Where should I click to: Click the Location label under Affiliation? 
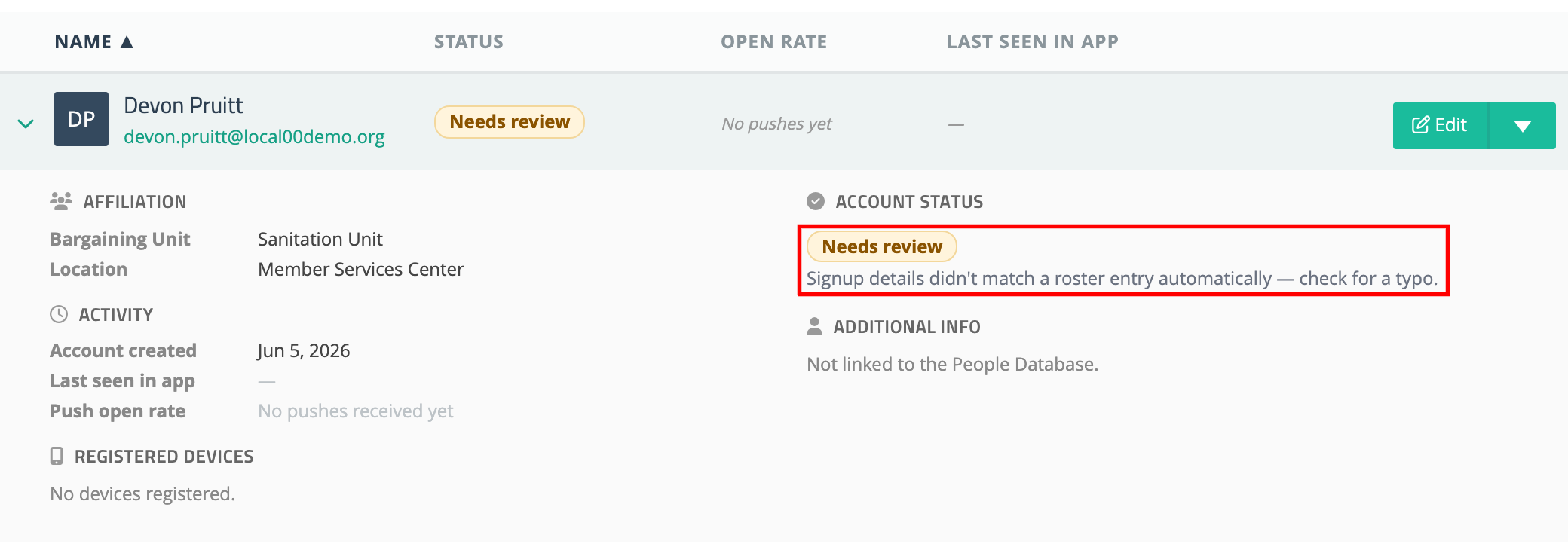click(x=89, y=270)
